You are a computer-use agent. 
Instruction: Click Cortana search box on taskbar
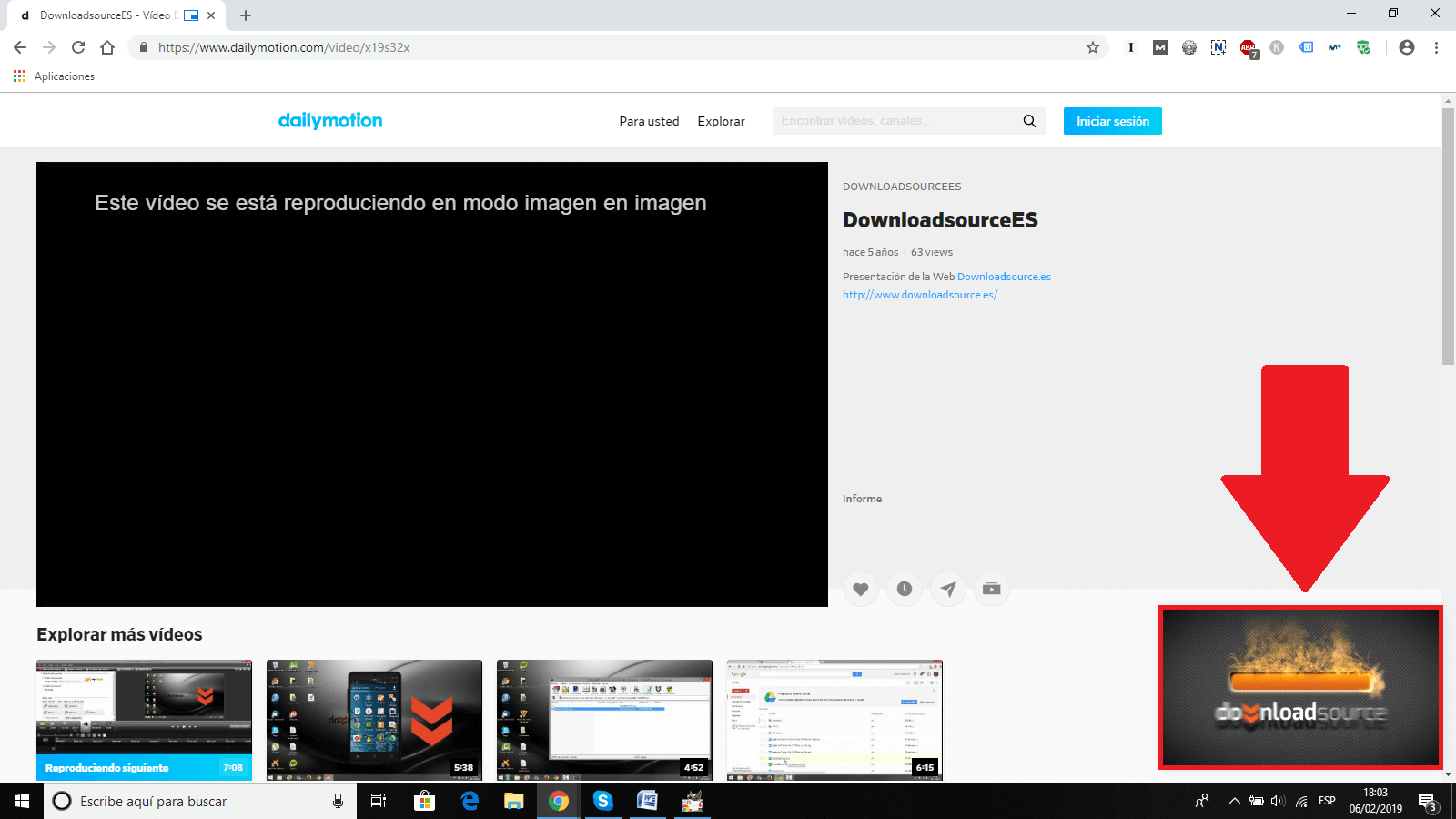pos(200,801)
